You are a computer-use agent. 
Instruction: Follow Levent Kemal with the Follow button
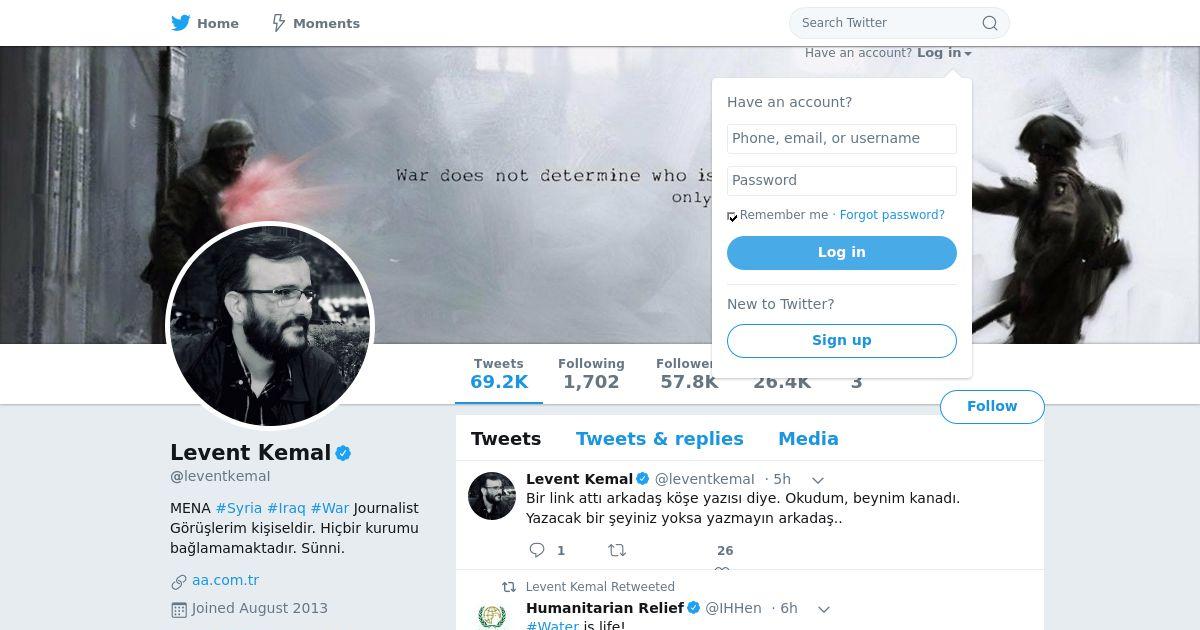(x=992, y=407)
